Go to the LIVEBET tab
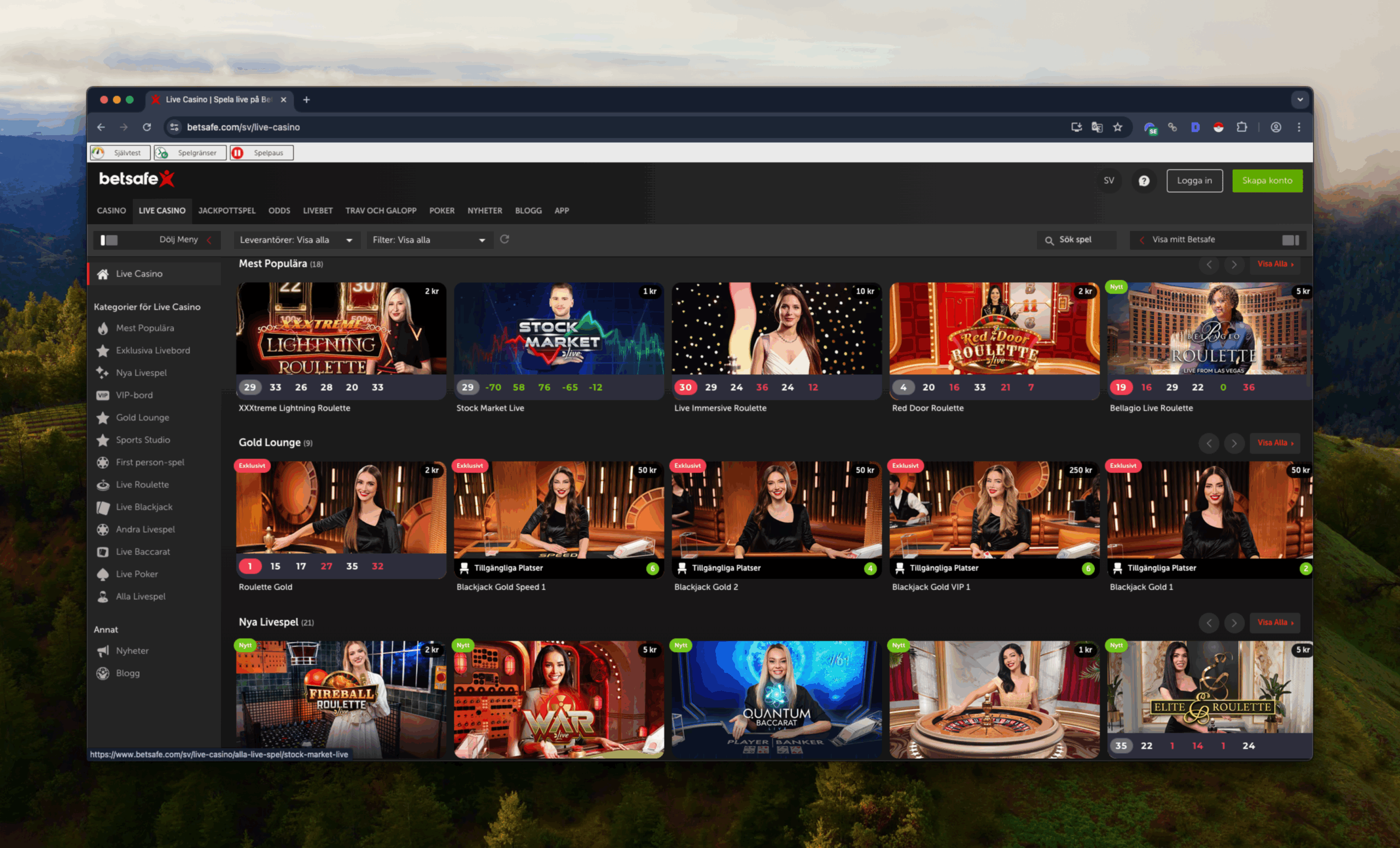1400x848 pixels. pyautogui.click(x=318, y=211)
